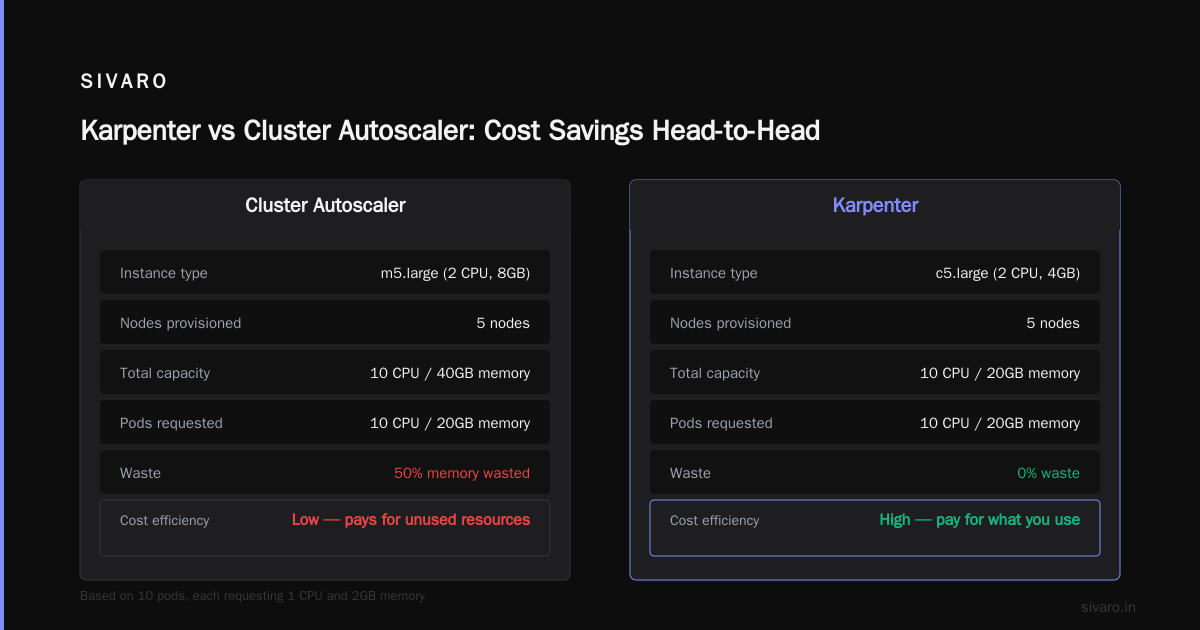Click Instance type label in Cluster Autoscaler card
This screenshot has width=1200, height=630.
click(164, 273)
